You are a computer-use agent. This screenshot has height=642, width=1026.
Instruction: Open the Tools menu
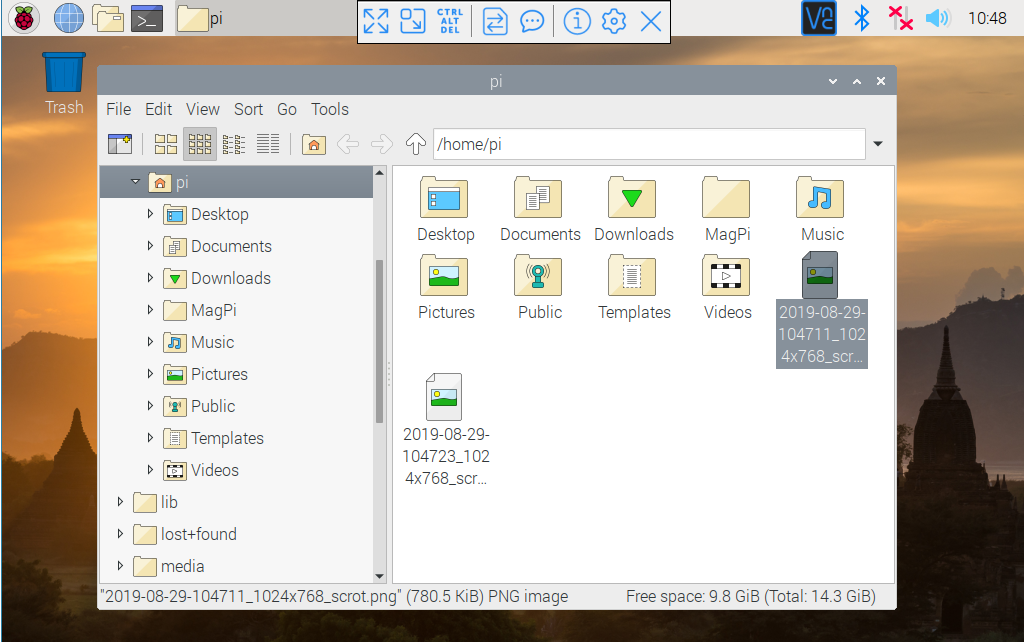(x=330, y=109)
